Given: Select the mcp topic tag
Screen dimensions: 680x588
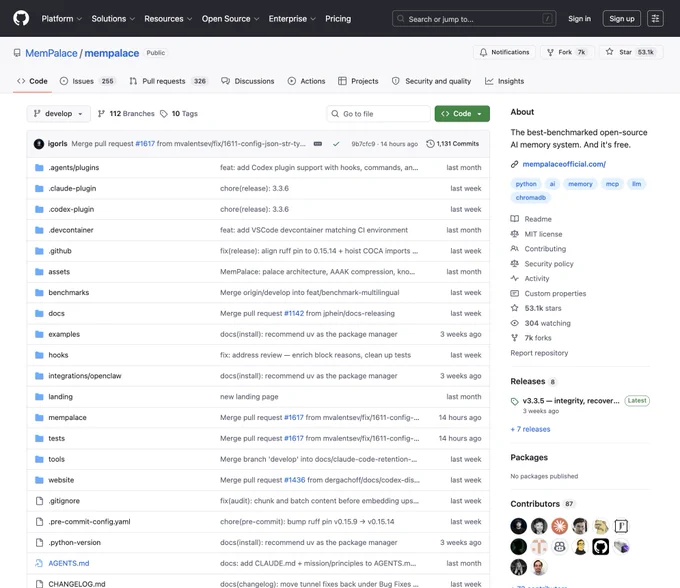Looking at the screenshot, I should click(612, 184).
